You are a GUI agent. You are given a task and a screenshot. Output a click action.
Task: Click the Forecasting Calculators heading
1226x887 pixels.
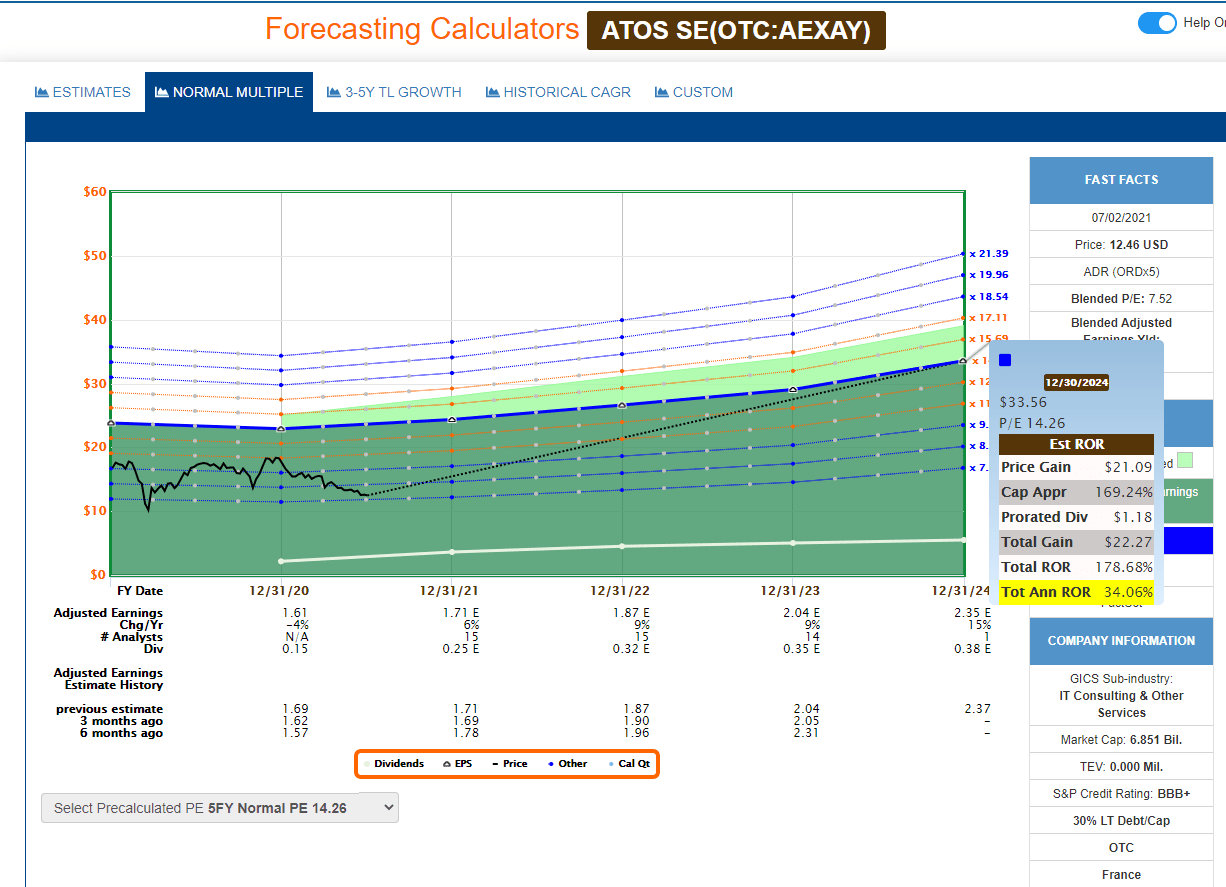421,29
